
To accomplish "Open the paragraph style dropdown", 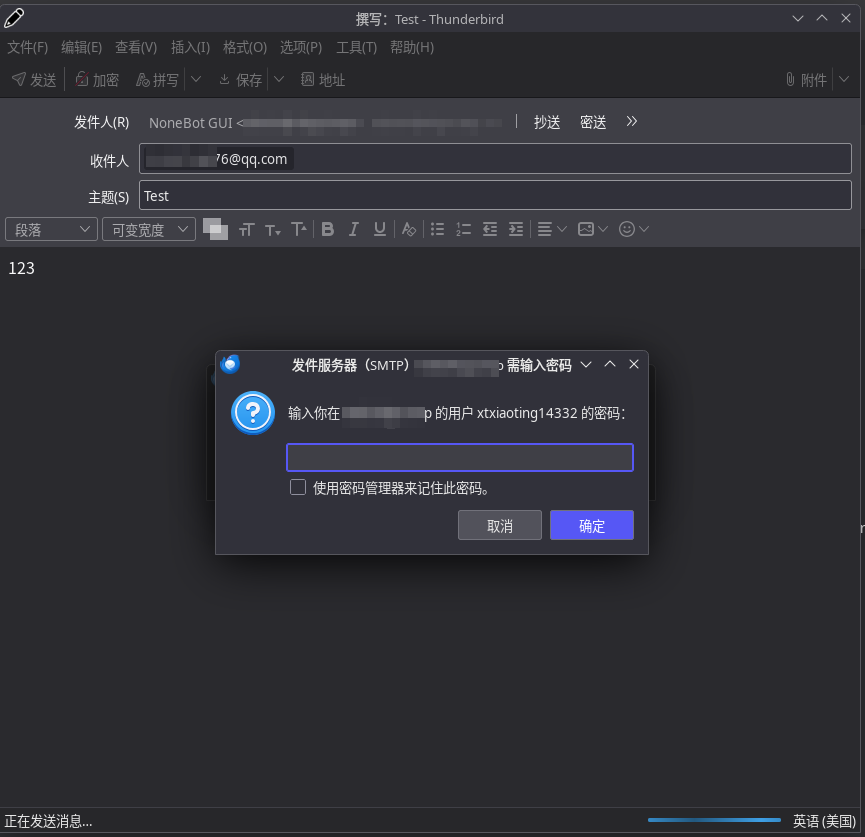I will 51,229.
